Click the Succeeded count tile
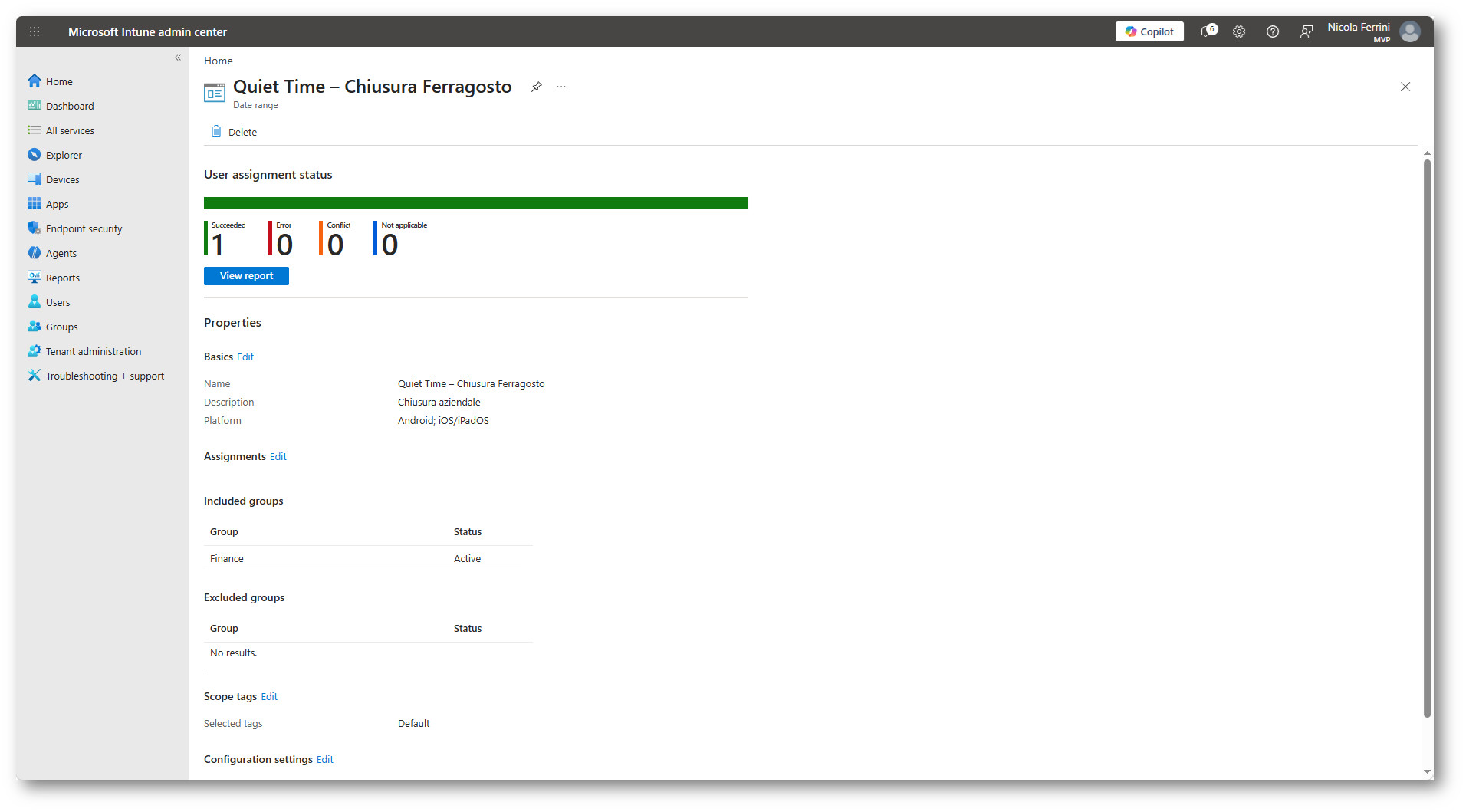The height and width of the screenshot is (812, 1466). point(225,238)
